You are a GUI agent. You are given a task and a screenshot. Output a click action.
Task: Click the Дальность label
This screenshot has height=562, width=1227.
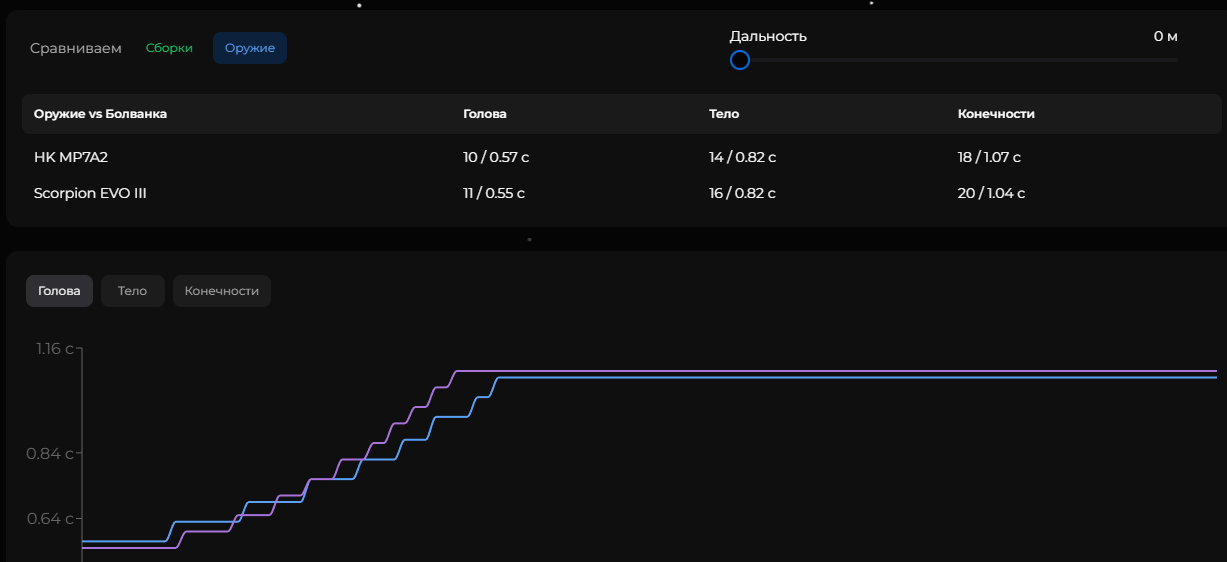768,36
